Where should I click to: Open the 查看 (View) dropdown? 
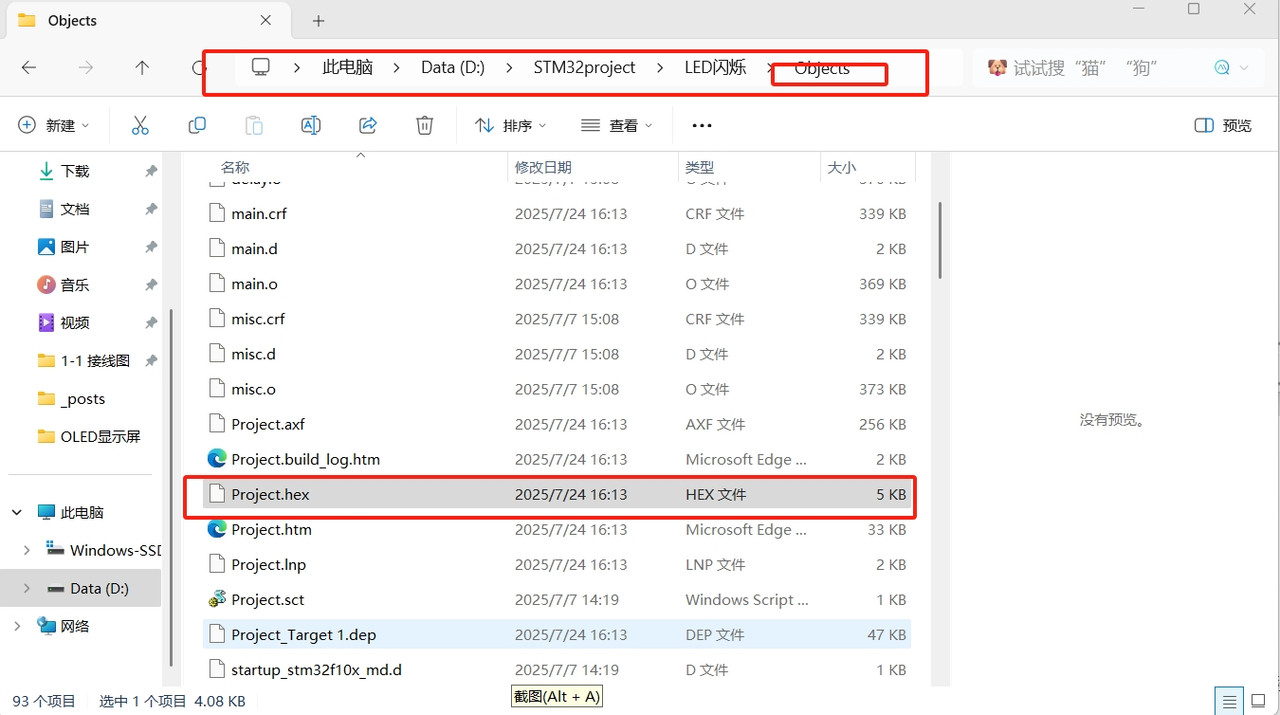click(x=617, y=125)
